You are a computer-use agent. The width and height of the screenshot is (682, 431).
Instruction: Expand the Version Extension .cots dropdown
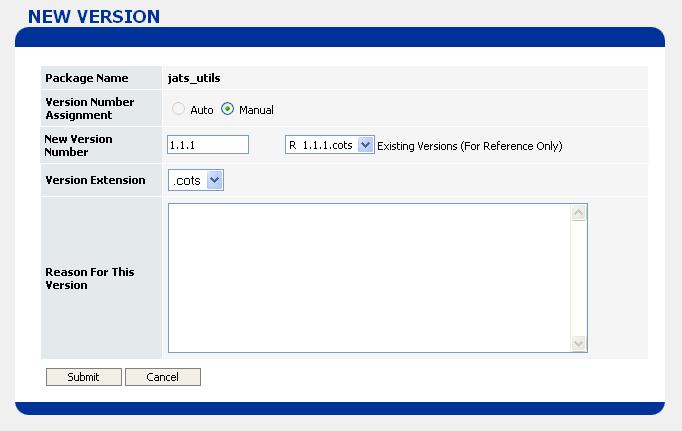click(196, 180)
